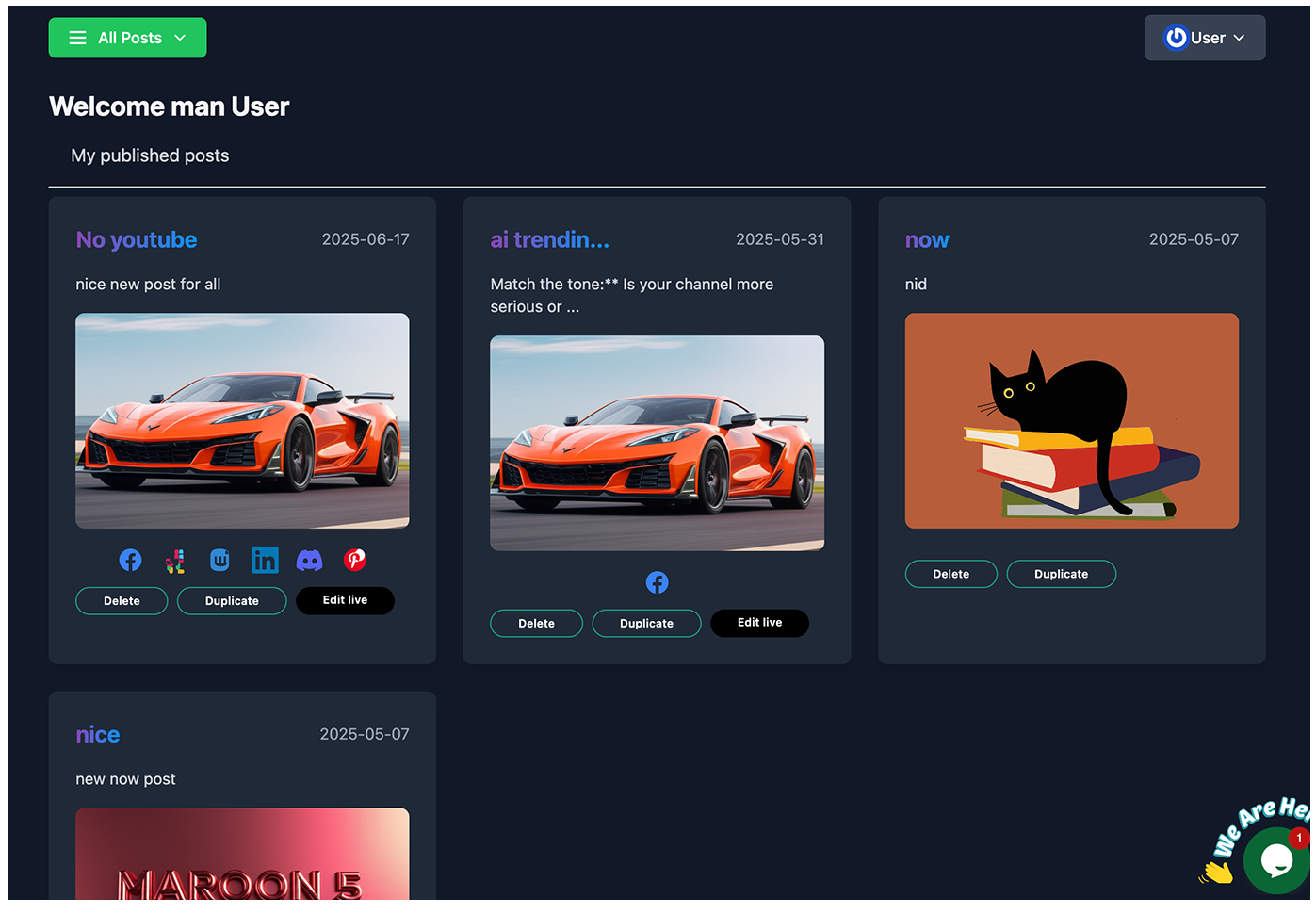1316x914 pixels.
Task: Open the All Posts dropdown menu
Action: (x=127, y=38)
